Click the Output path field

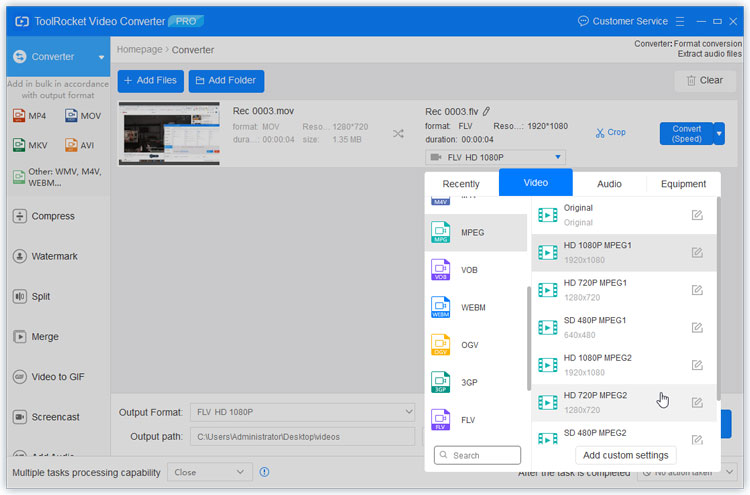click(302, 437)
